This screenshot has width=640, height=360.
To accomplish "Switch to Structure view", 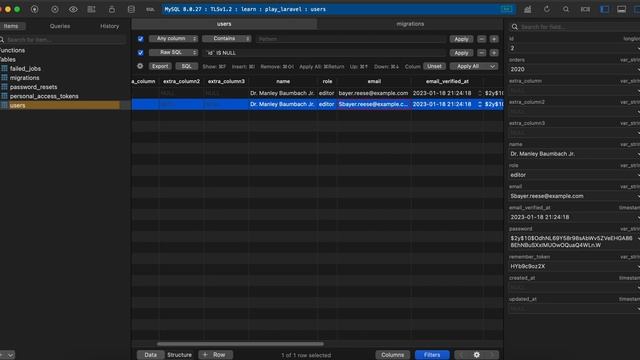I will [x=179, y=355].
